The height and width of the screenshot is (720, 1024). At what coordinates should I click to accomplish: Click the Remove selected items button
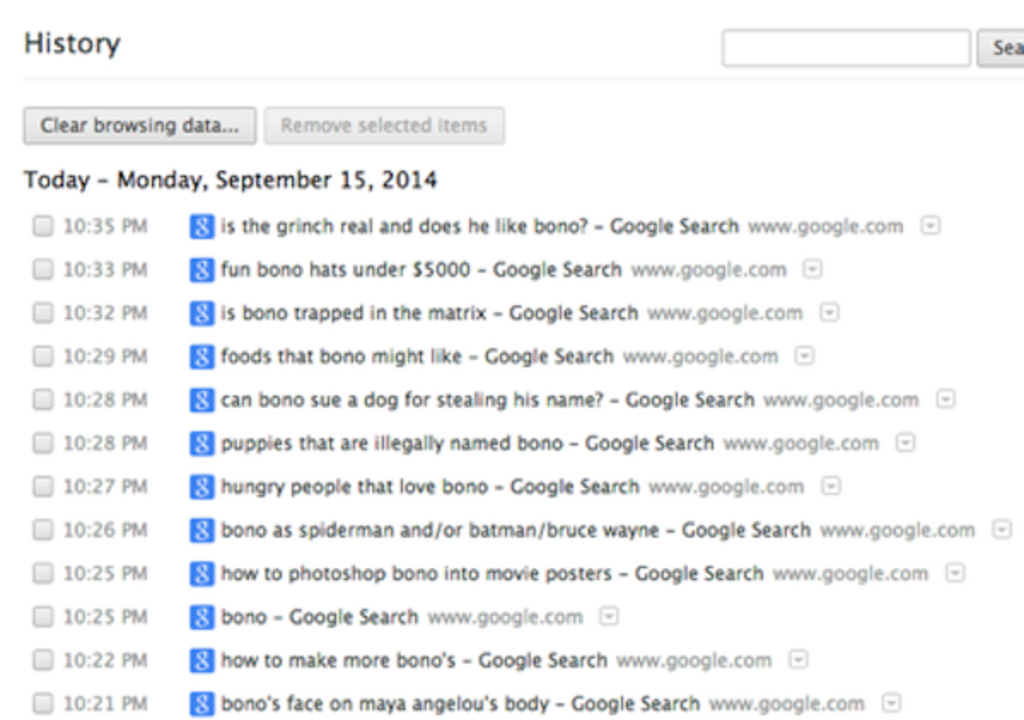pos(384,125)
